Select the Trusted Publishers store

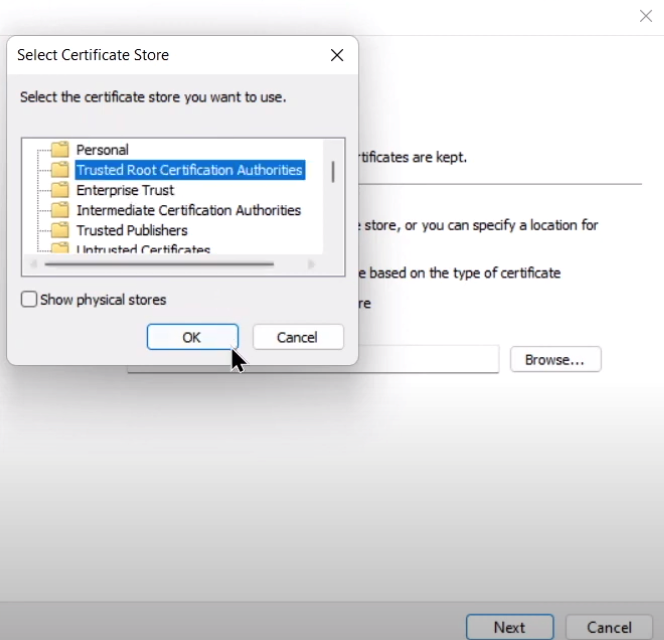pos(132,230)
